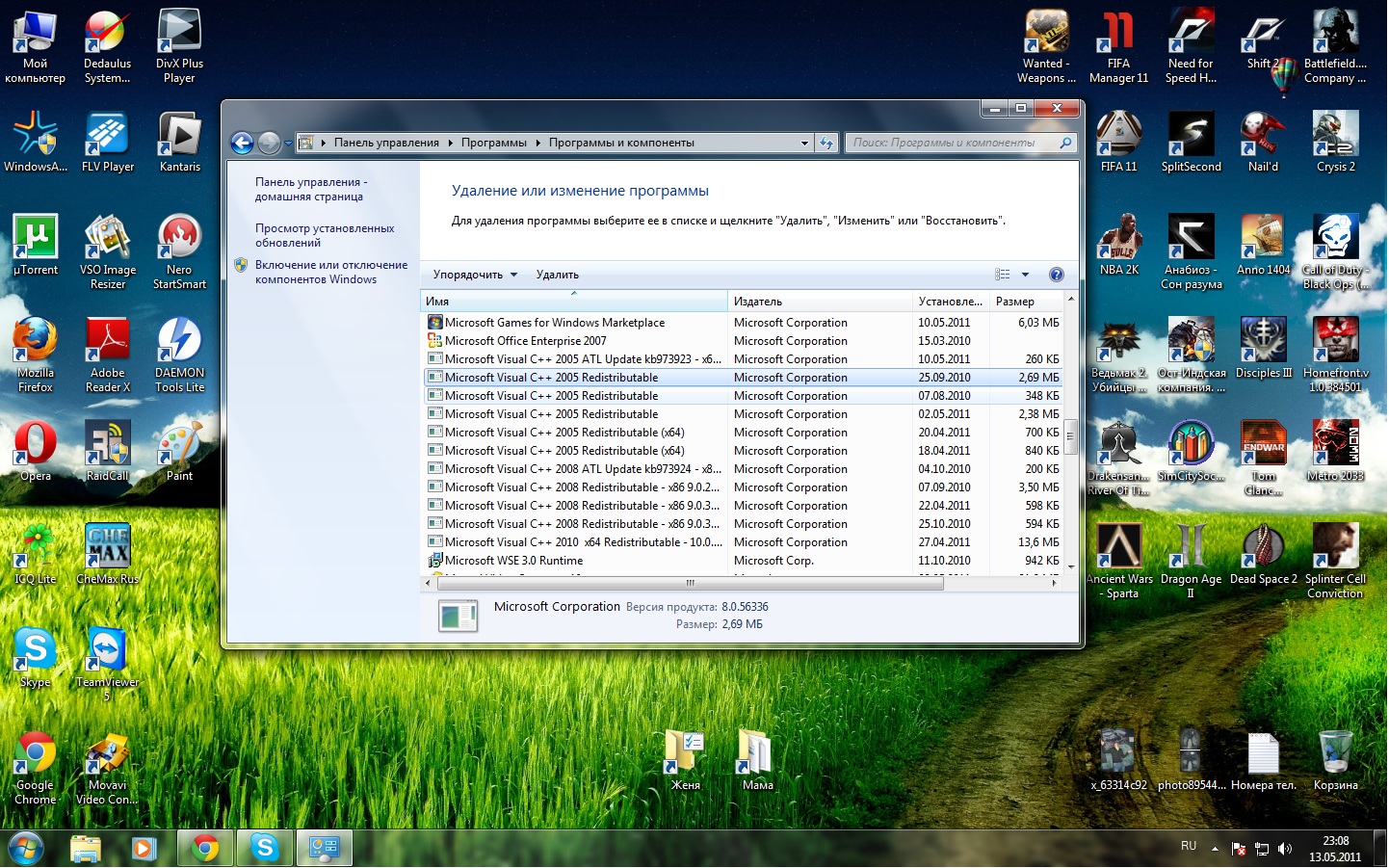Select the Женя folder shortcut
The image size is (1389, 868).
click(x=686, y=761)
